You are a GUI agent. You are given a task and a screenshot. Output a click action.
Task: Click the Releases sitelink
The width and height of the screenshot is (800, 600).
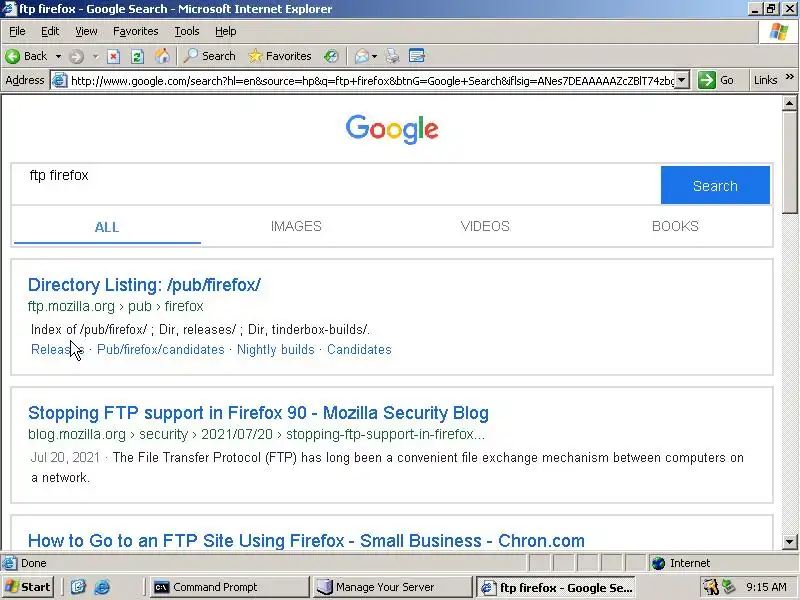coord(57,349)
